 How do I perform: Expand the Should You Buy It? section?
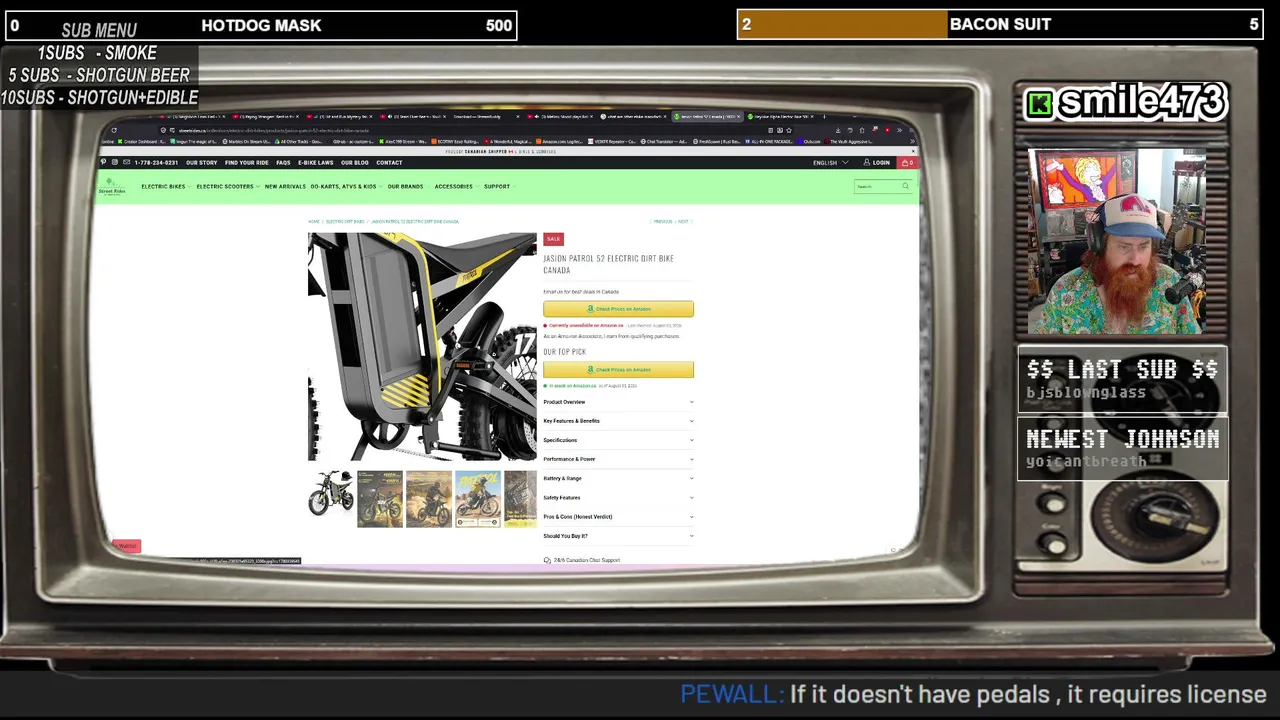point(618,536)
